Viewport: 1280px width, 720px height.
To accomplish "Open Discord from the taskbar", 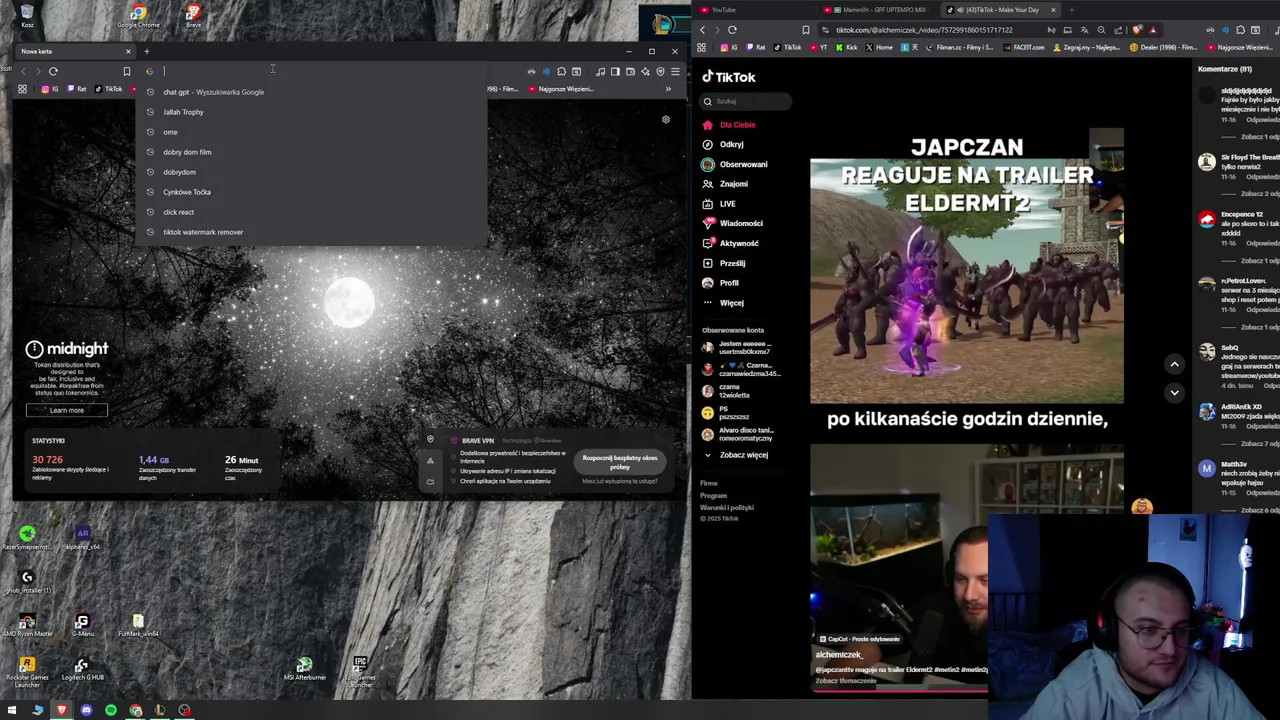I will 86,710.
